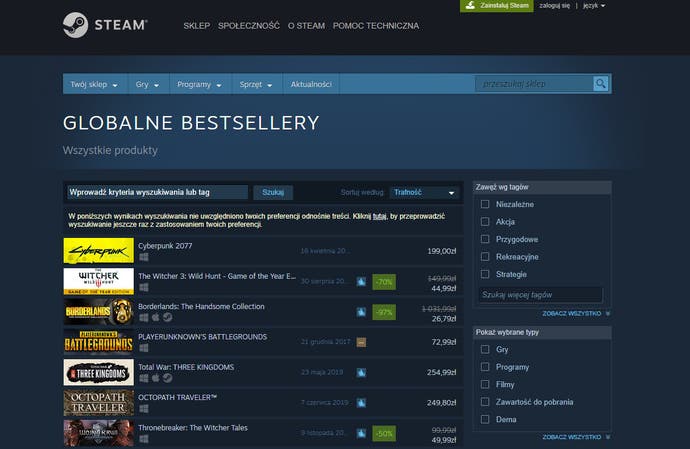Check the Rekreacyjne tag checkbox
This screenshot has height=449, width=690.
(485, 257)
